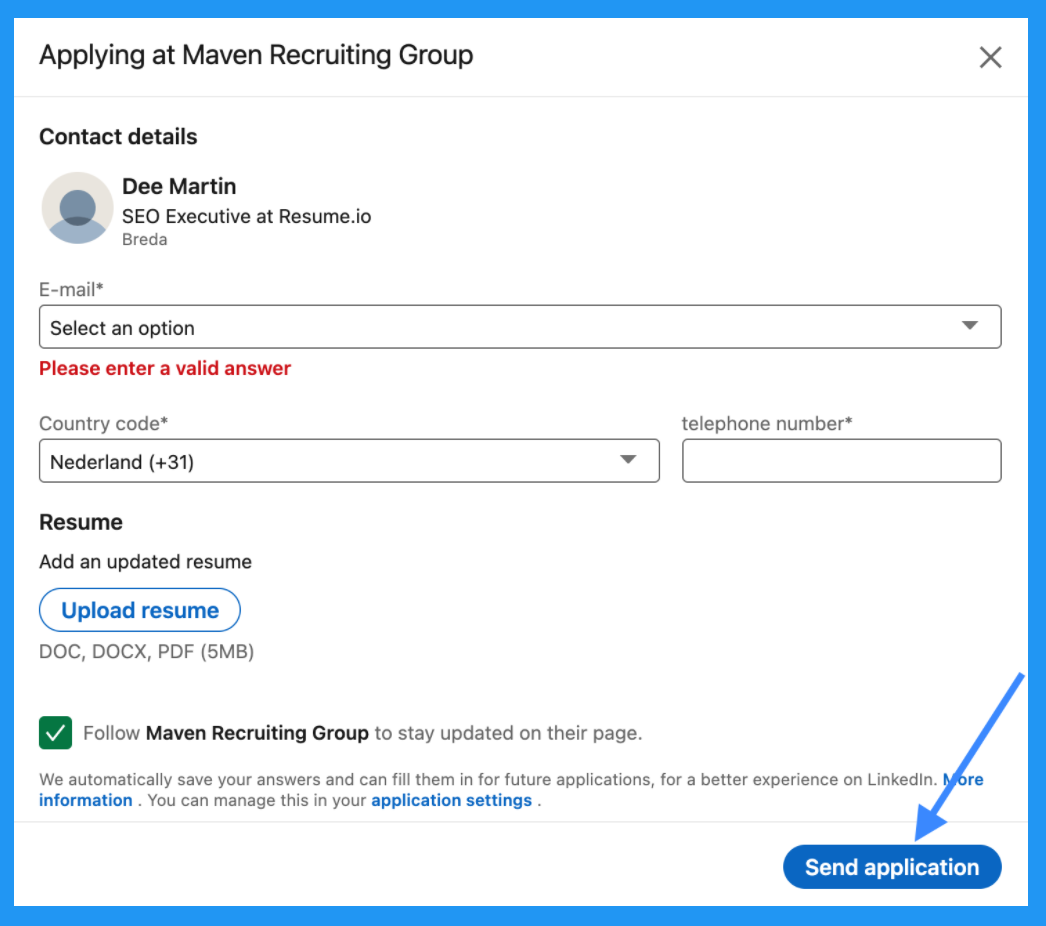1046x926 pixels.
Task: Click the DOC, DOCX, PDF (5MB) hint text
Action: [147, 651]
